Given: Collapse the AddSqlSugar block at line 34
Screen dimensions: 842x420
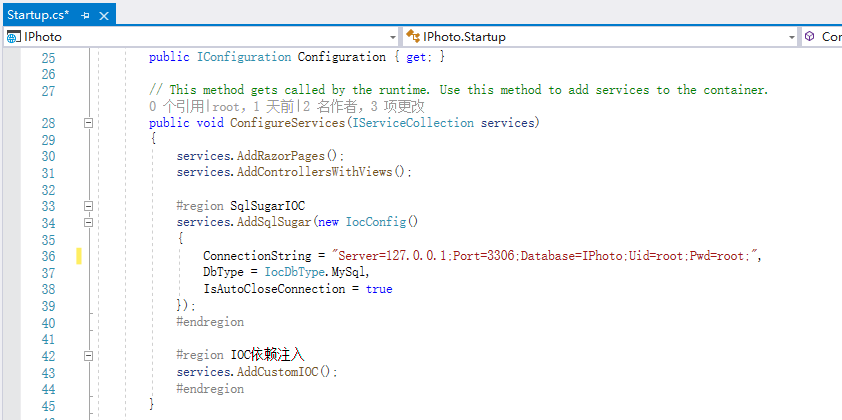Looking at the screenshot, I should tap(89, 222).
